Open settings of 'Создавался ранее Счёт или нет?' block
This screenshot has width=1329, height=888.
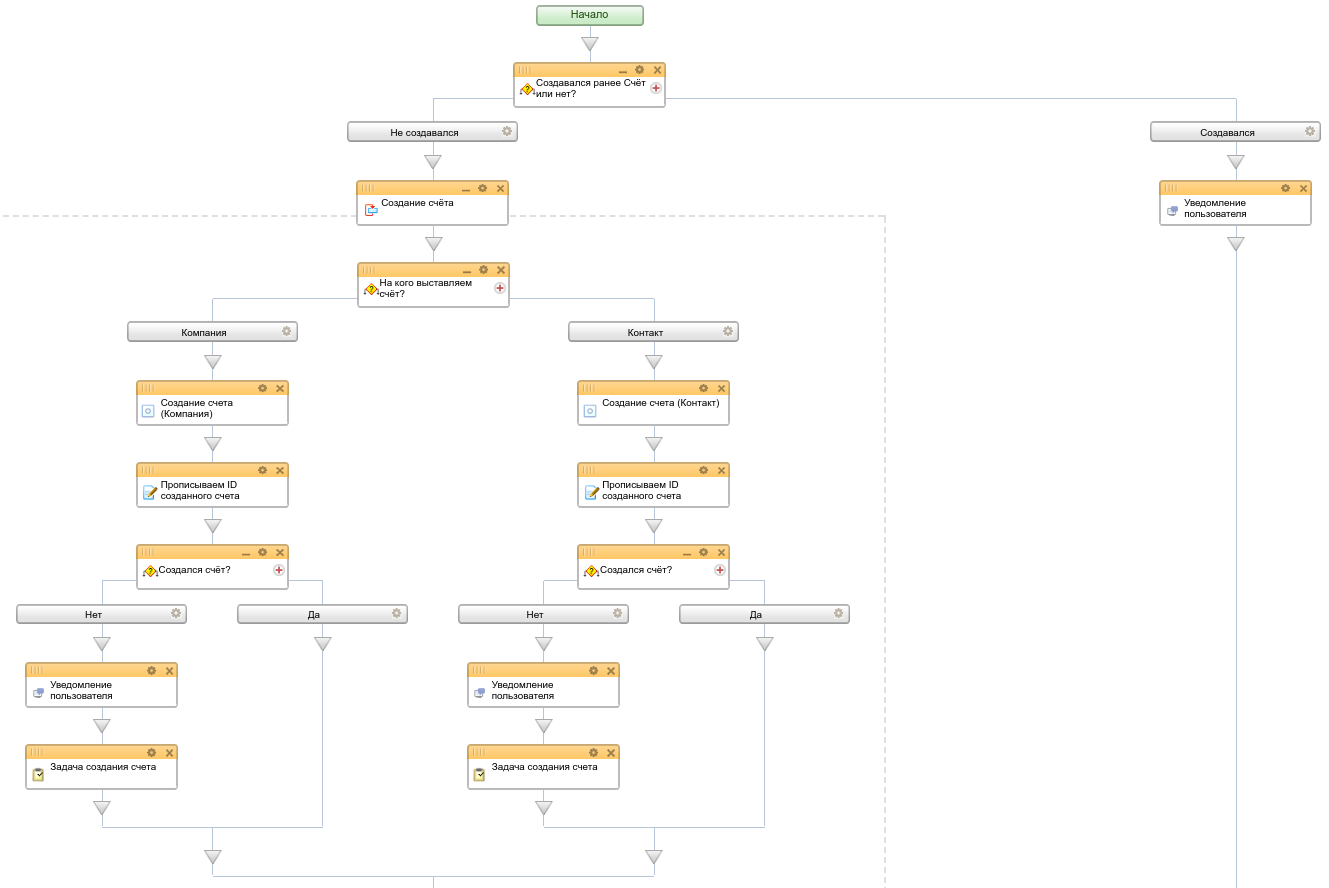coord(640,70)
